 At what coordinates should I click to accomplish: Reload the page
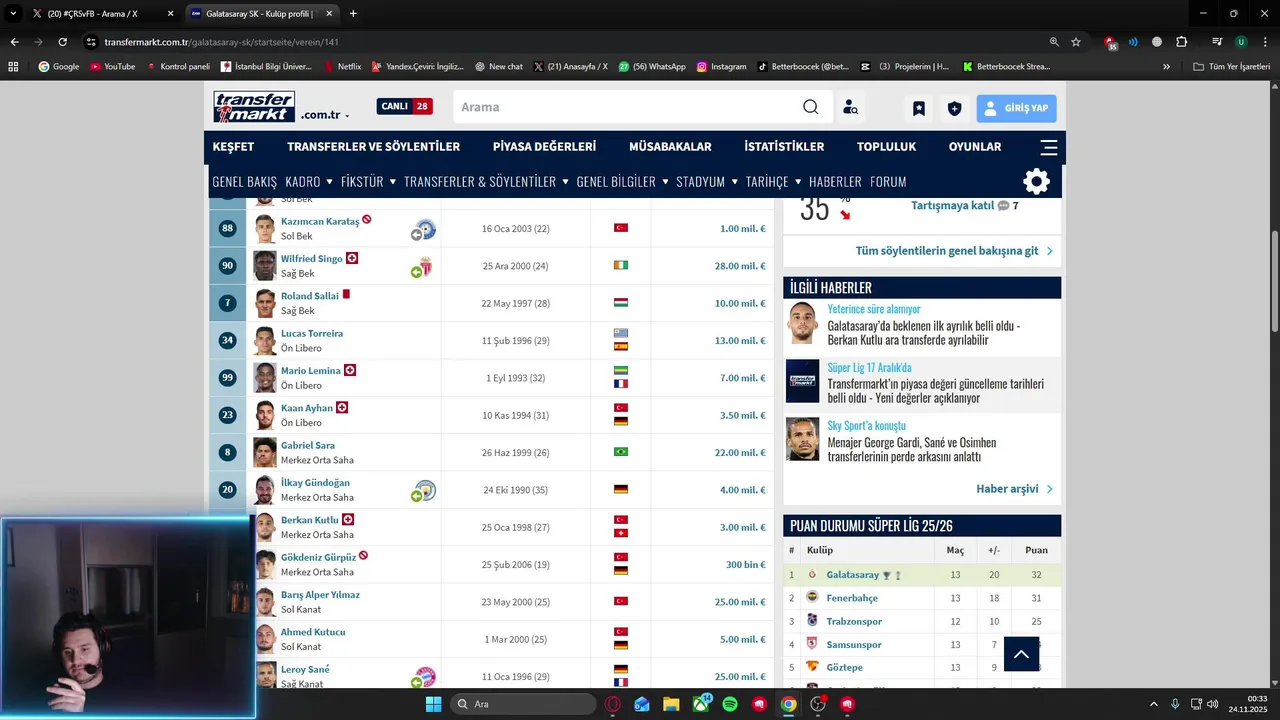click(62, 42)
